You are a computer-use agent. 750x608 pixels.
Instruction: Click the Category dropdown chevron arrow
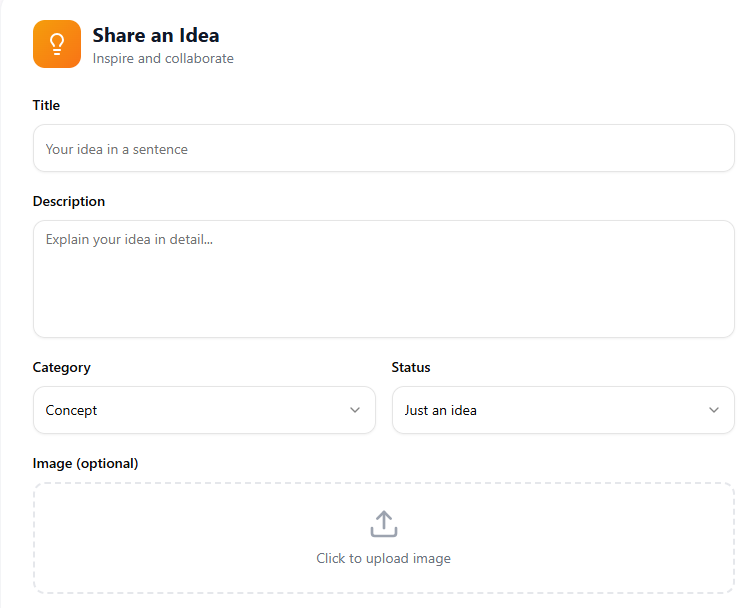tap(355, 410)
